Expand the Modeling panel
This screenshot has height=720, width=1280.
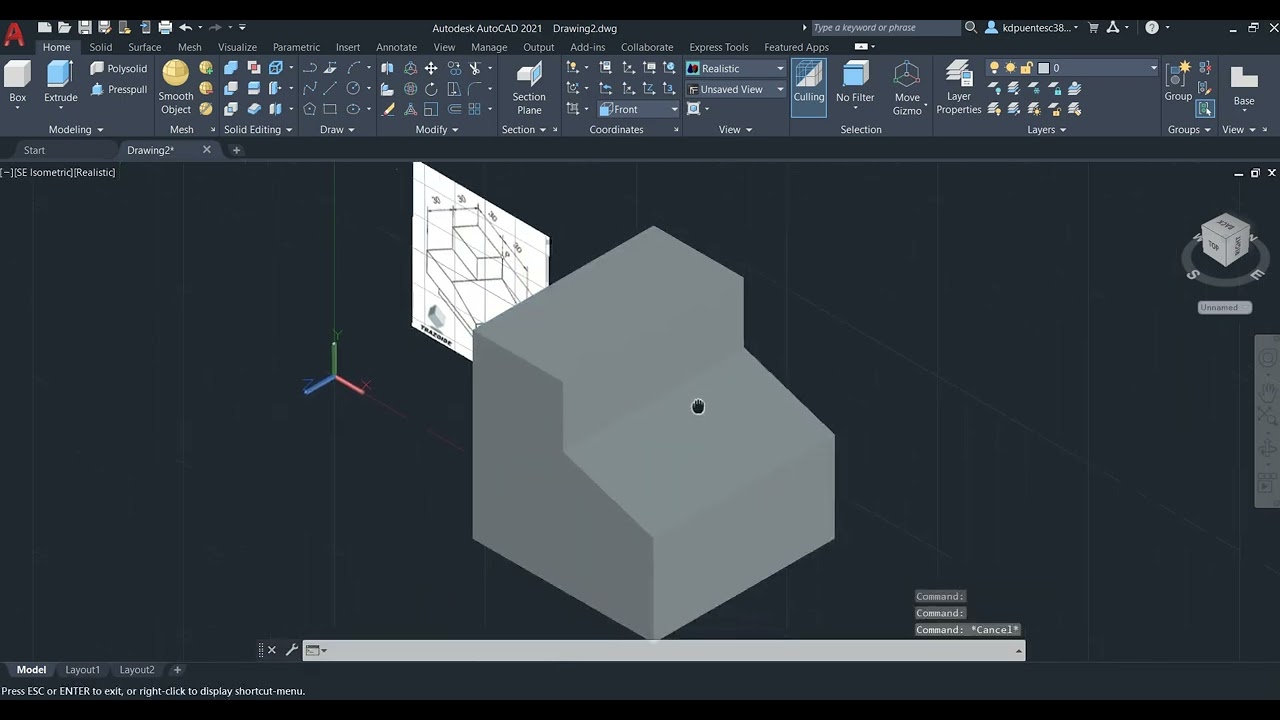(76, 130)
